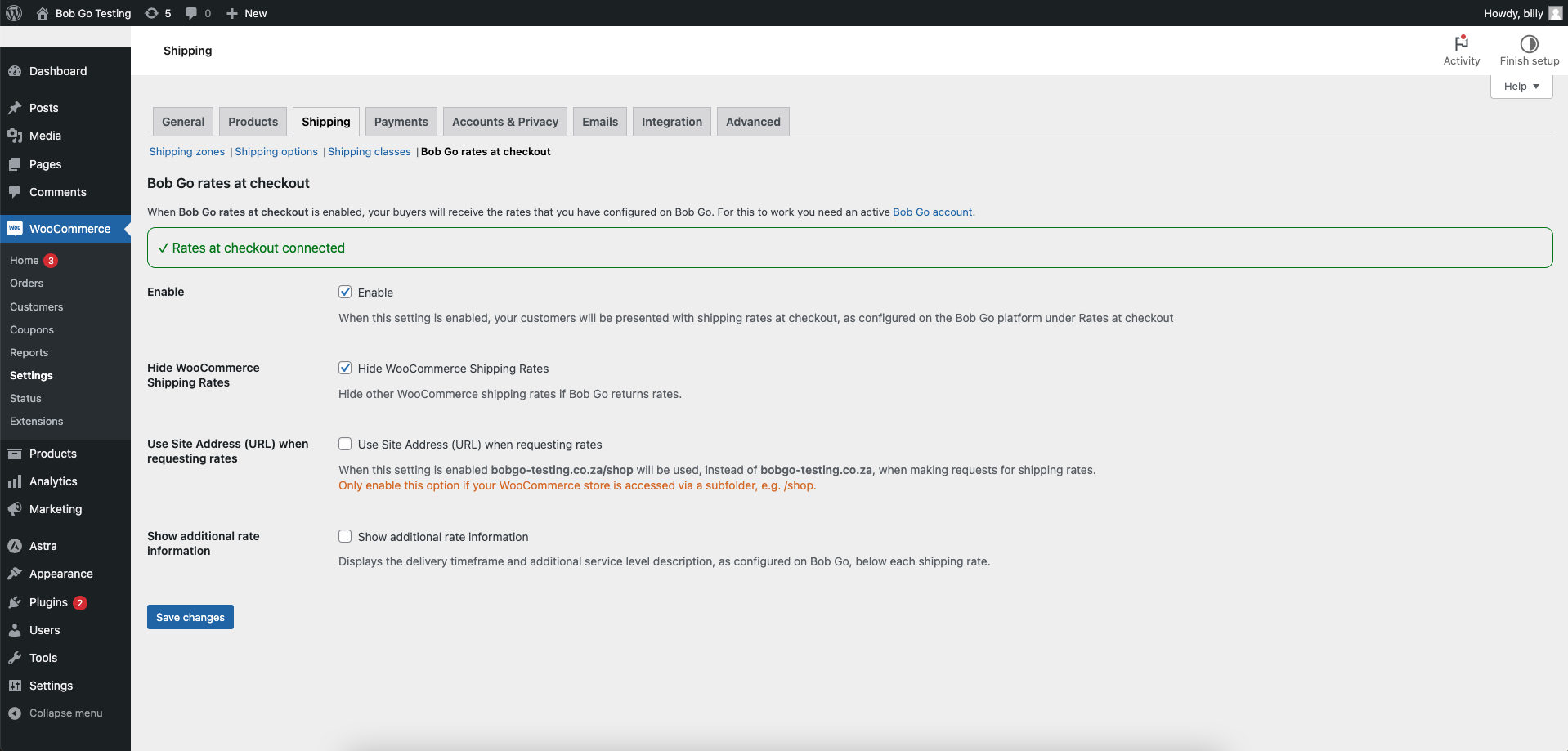The width and height of the screenshot is (1568, 751).
Task: Click the plus icon beside New
Action: 232,13
